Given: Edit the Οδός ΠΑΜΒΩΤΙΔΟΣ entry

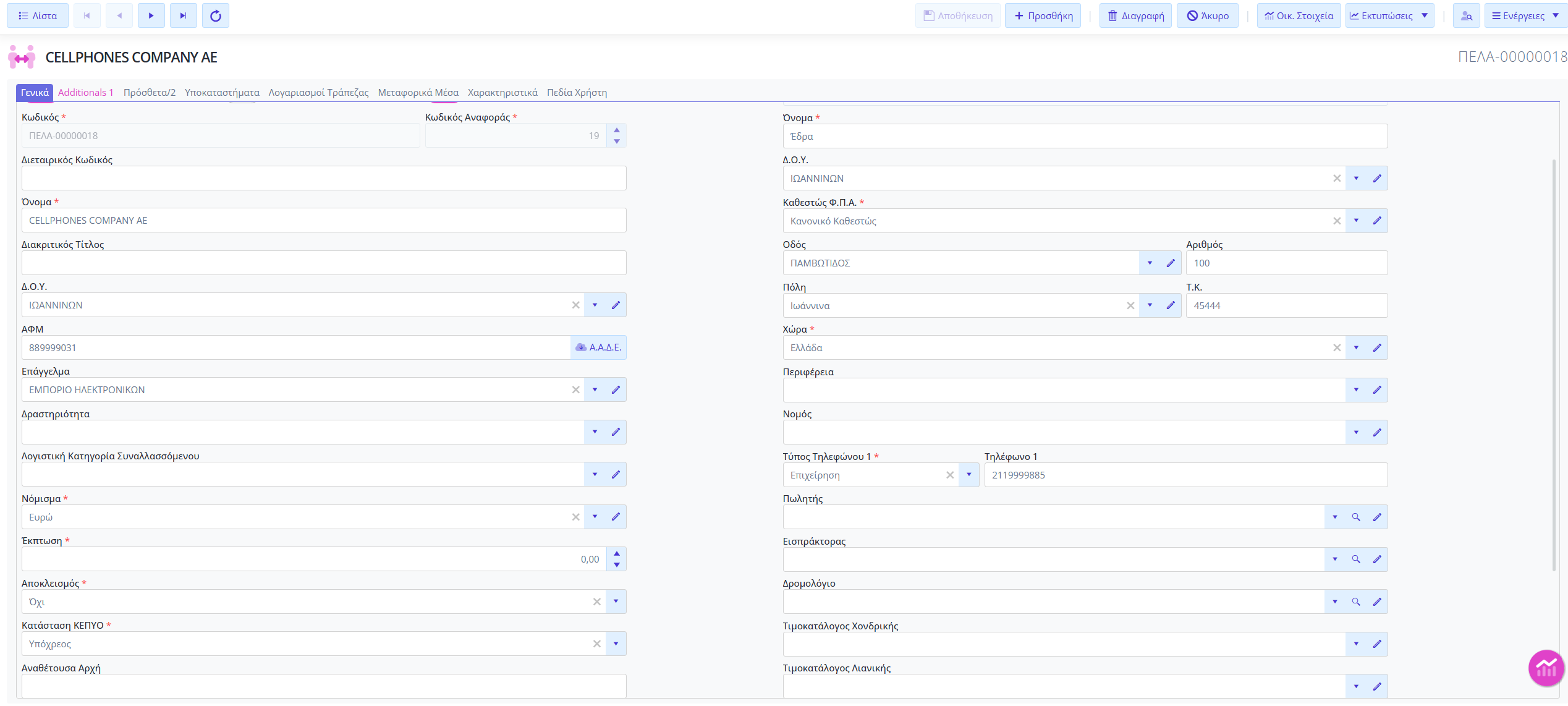Looking at the screenshot, I should tap(1171, 263).
